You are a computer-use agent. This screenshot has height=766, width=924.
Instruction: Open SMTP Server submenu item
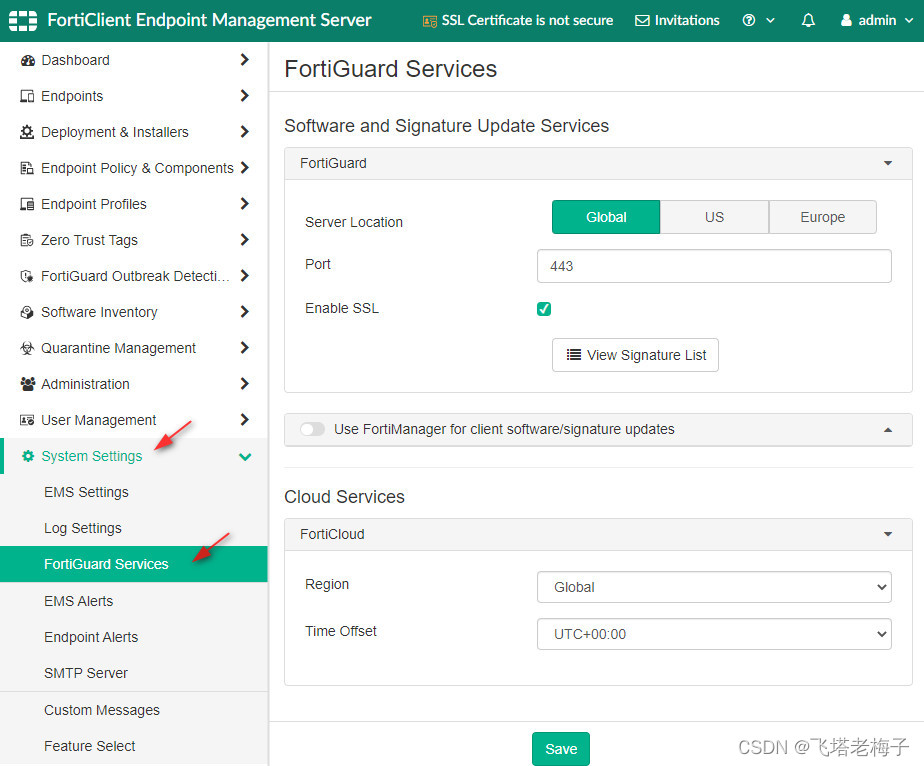134,673
